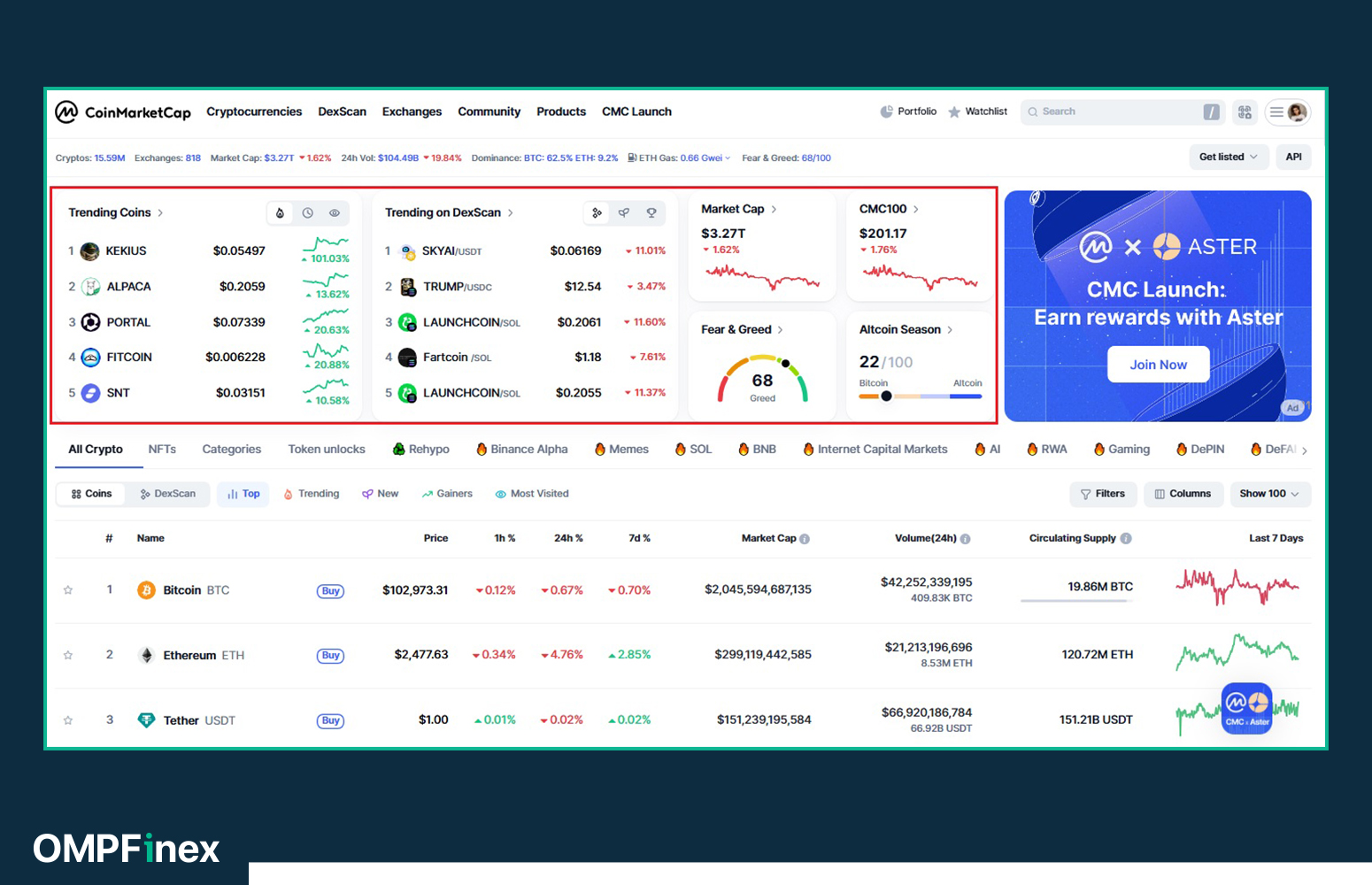Open Altcoin Season card chevron
The height and width of the screenshot is (885, 1372).
[950, 330]
